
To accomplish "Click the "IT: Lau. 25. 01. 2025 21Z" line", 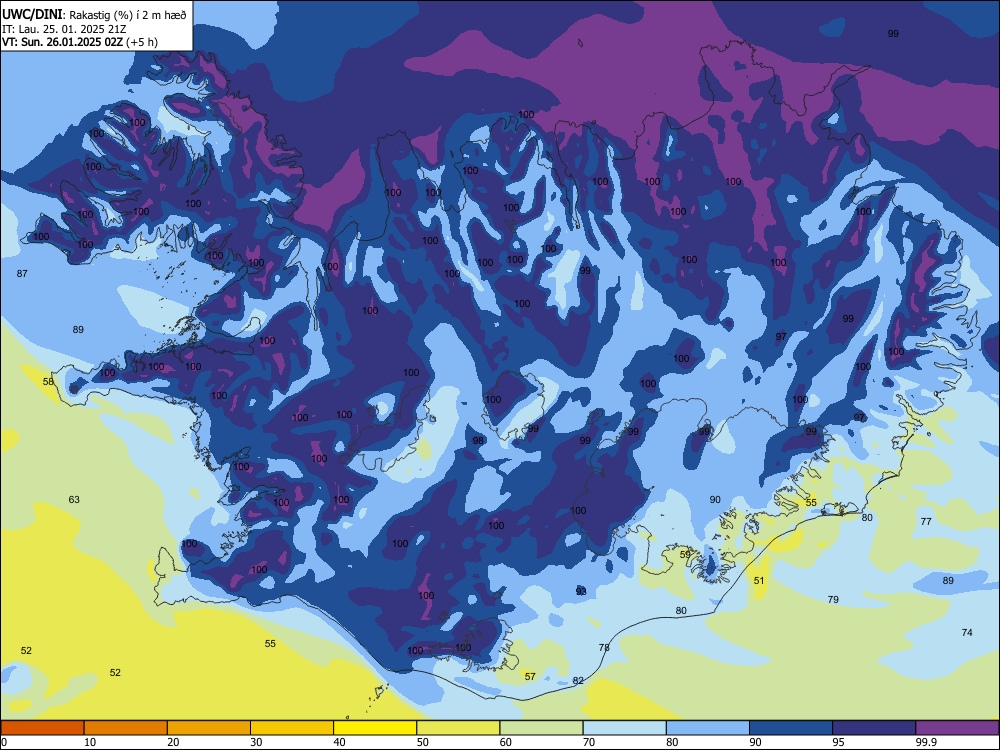I will tap(64, 29).
